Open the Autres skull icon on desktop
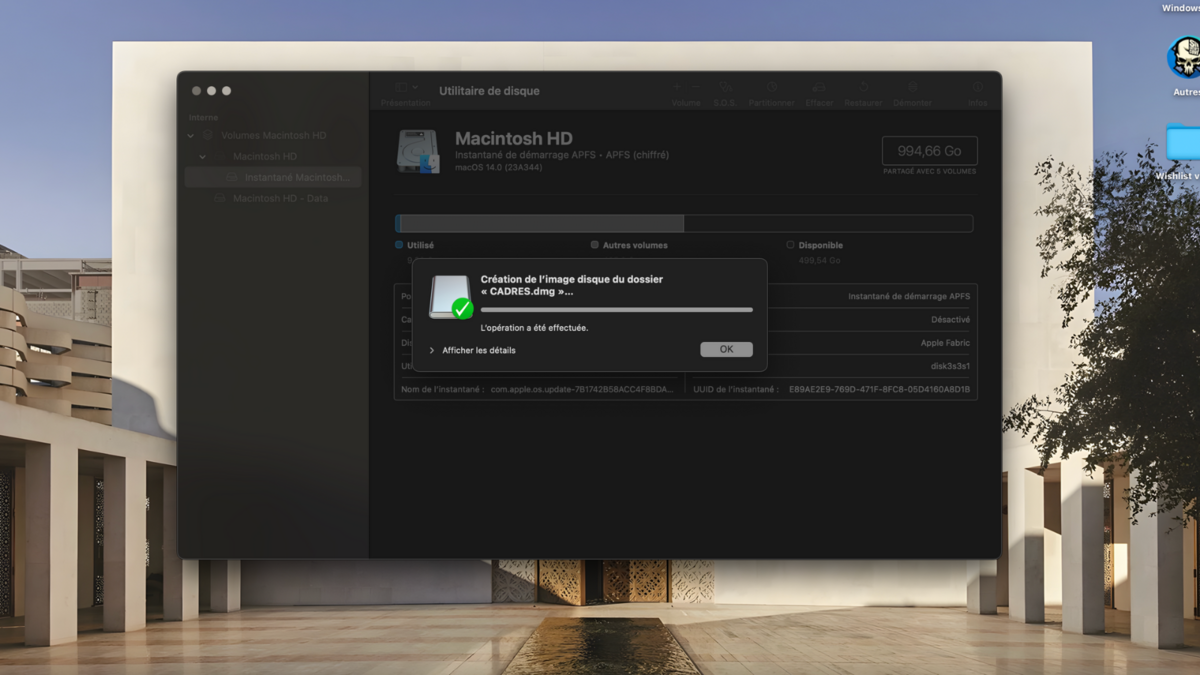This screenshot has width=1200, height=675. pyautogui.click(x=1184, y=57)
